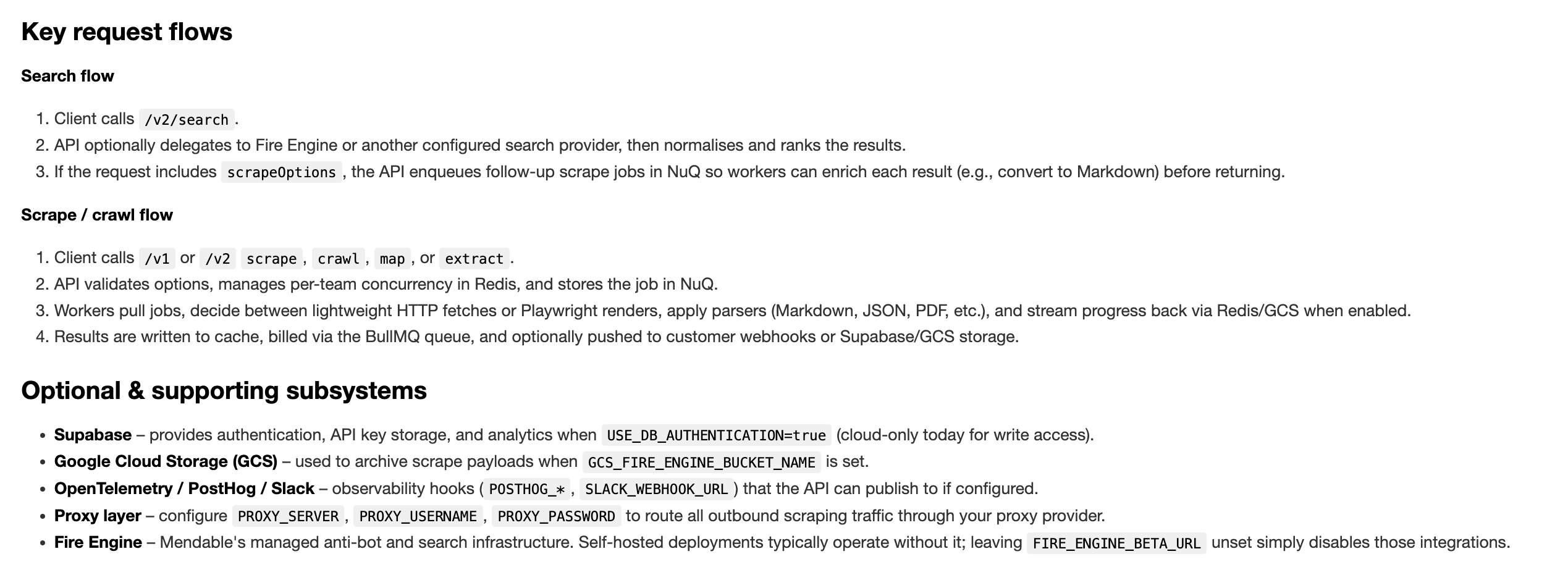Image resolution: width=1568 pixels, height=583 pixels.
Task: Click the /v2/search inline code
Action: pyautogui.click(x=187, y=119)
